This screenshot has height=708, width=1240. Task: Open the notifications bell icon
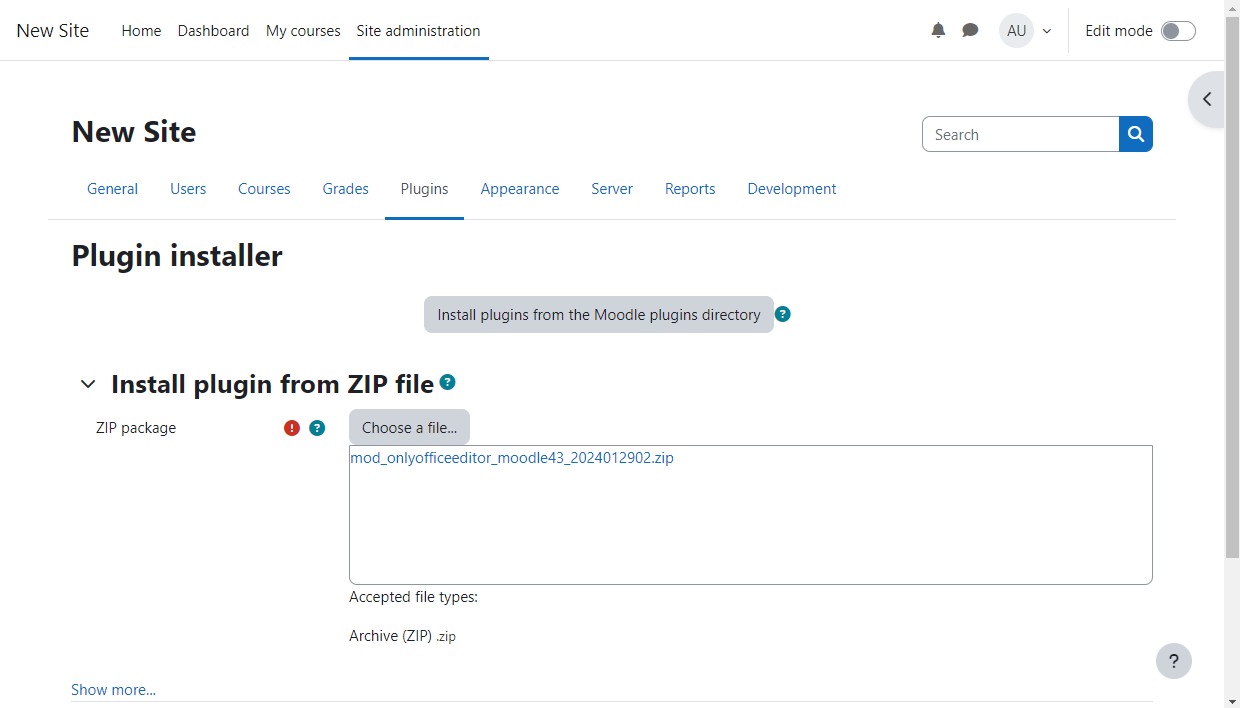pos(938,31)
